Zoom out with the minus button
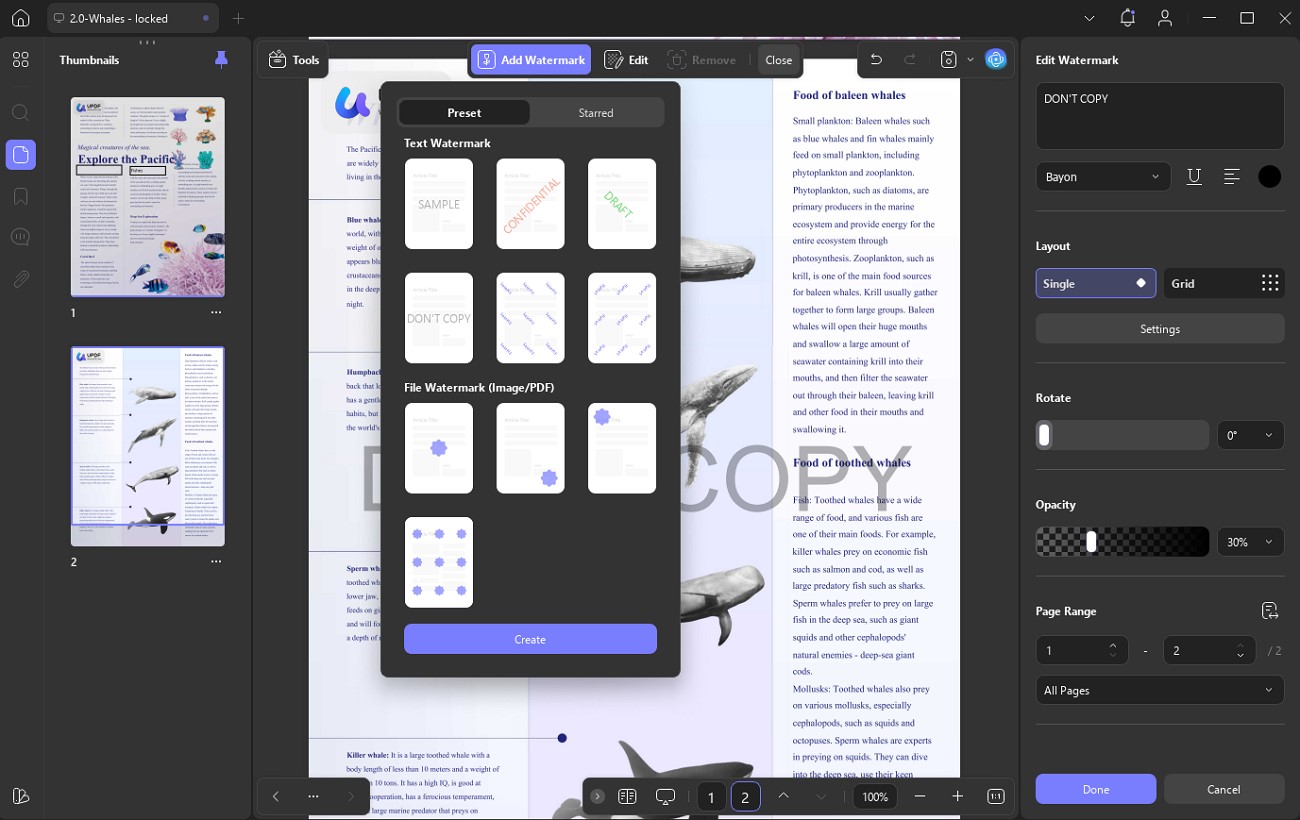Viewport: 1300px width, 820px height. (920, 797)
